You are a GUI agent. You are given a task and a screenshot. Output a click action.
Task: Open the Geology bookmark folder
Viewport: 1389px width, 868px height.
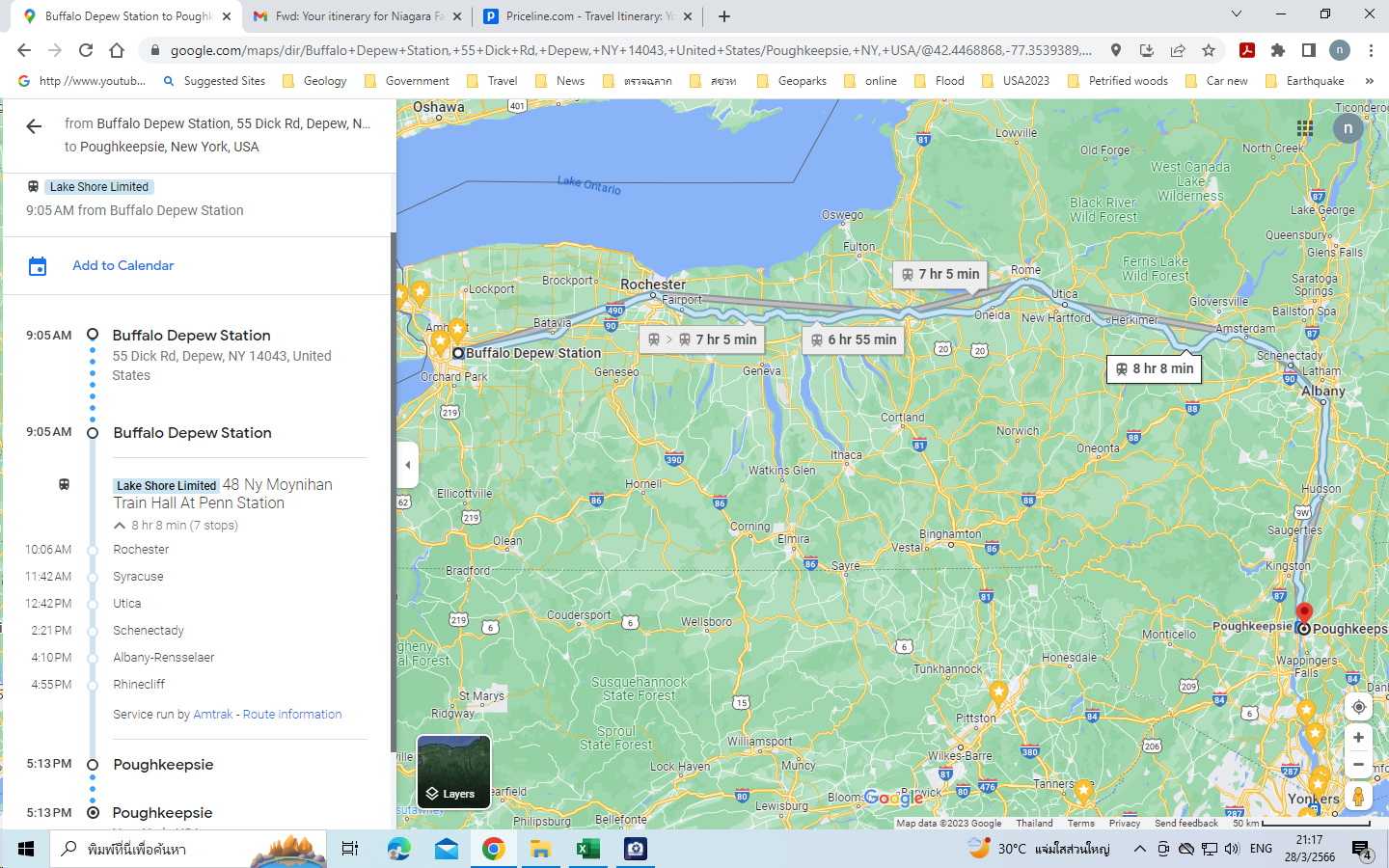pos(314,81)
